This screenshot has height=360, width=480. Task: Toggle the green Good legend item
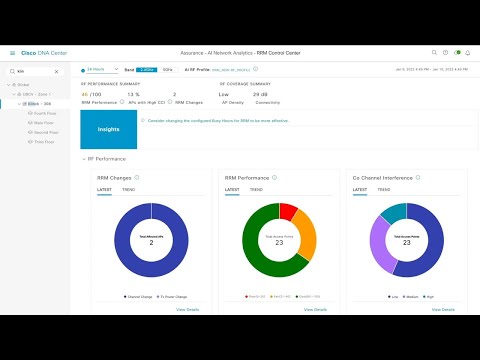coord(308,296)
